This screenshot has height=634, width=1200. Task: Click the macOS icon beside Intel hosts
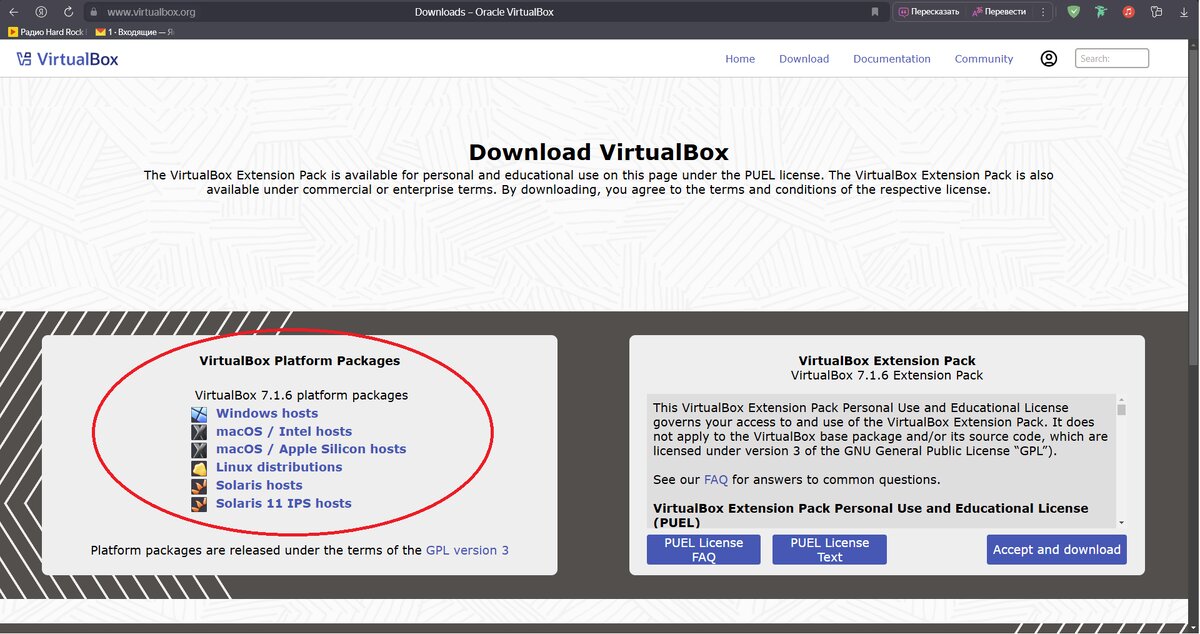click(x=200, y=432)
